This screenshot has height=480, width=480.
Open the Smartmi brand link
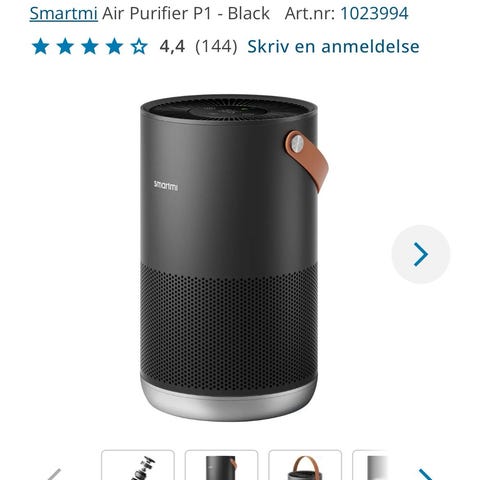63,13
